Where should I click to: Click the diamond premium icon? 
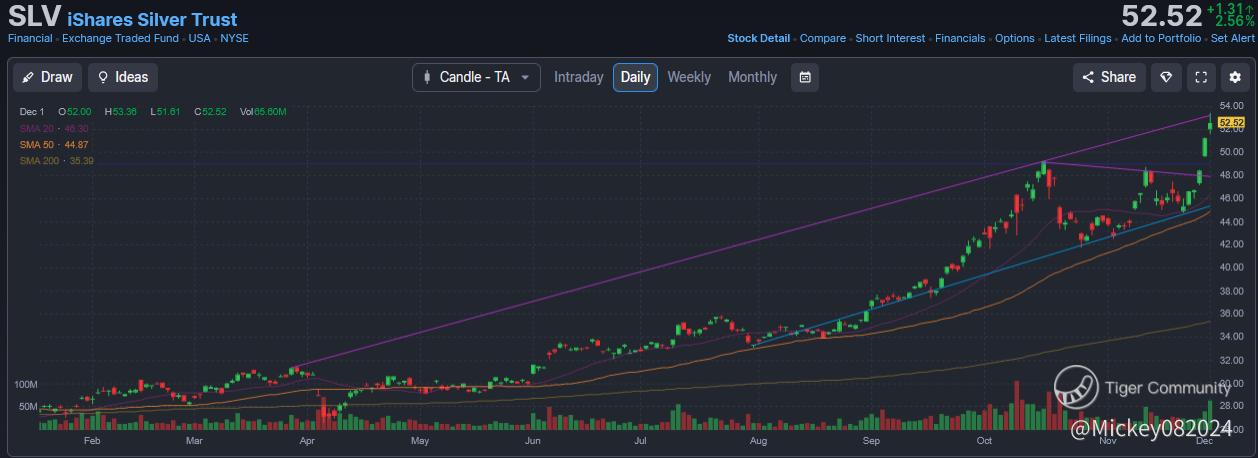coord(1166,77)
